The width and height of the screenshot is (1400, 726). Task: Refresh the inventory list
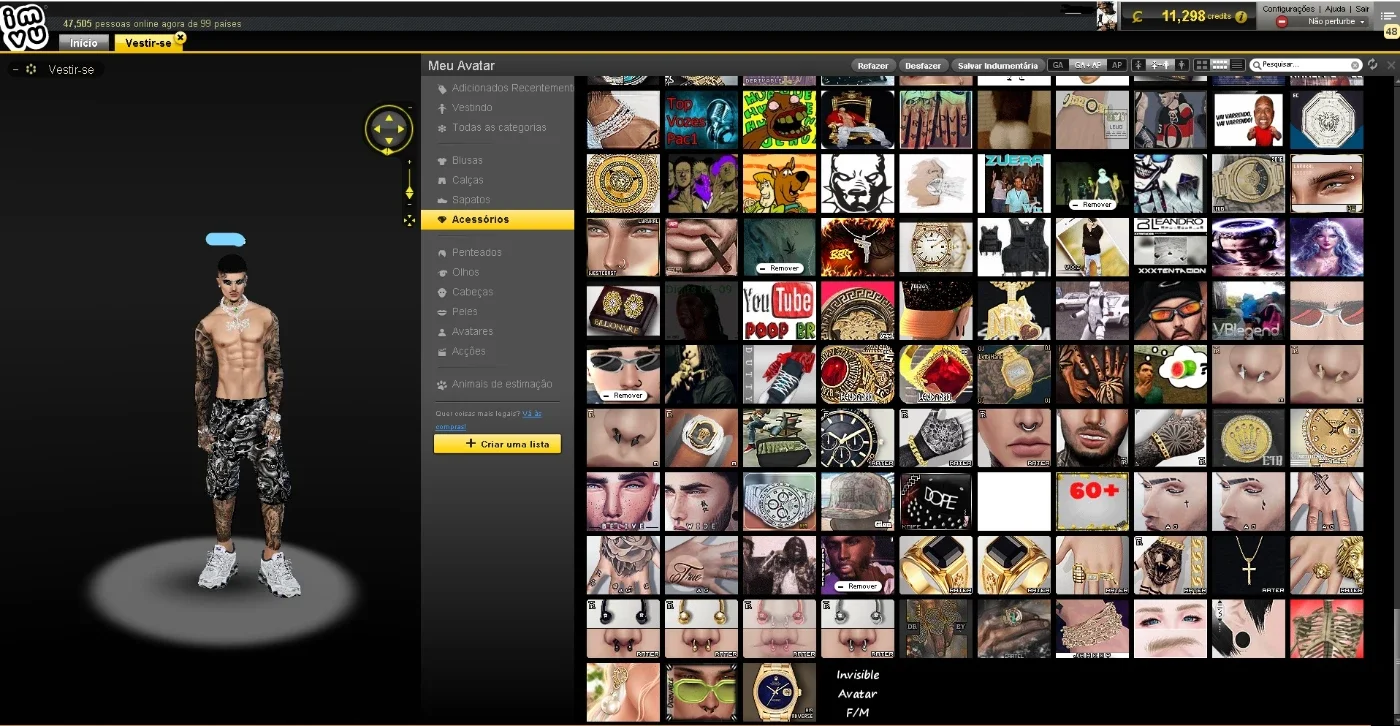[x=1373, y=65]
